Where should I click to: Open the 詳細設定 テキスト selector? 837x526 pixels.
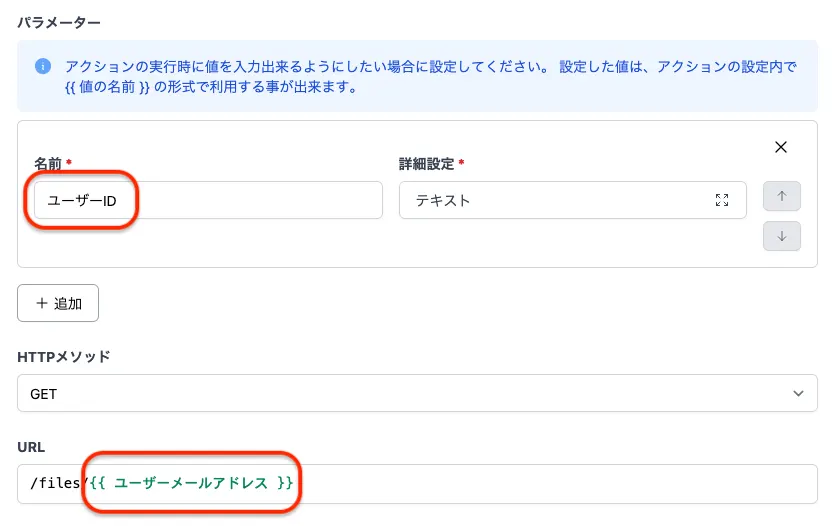(572, 200)
